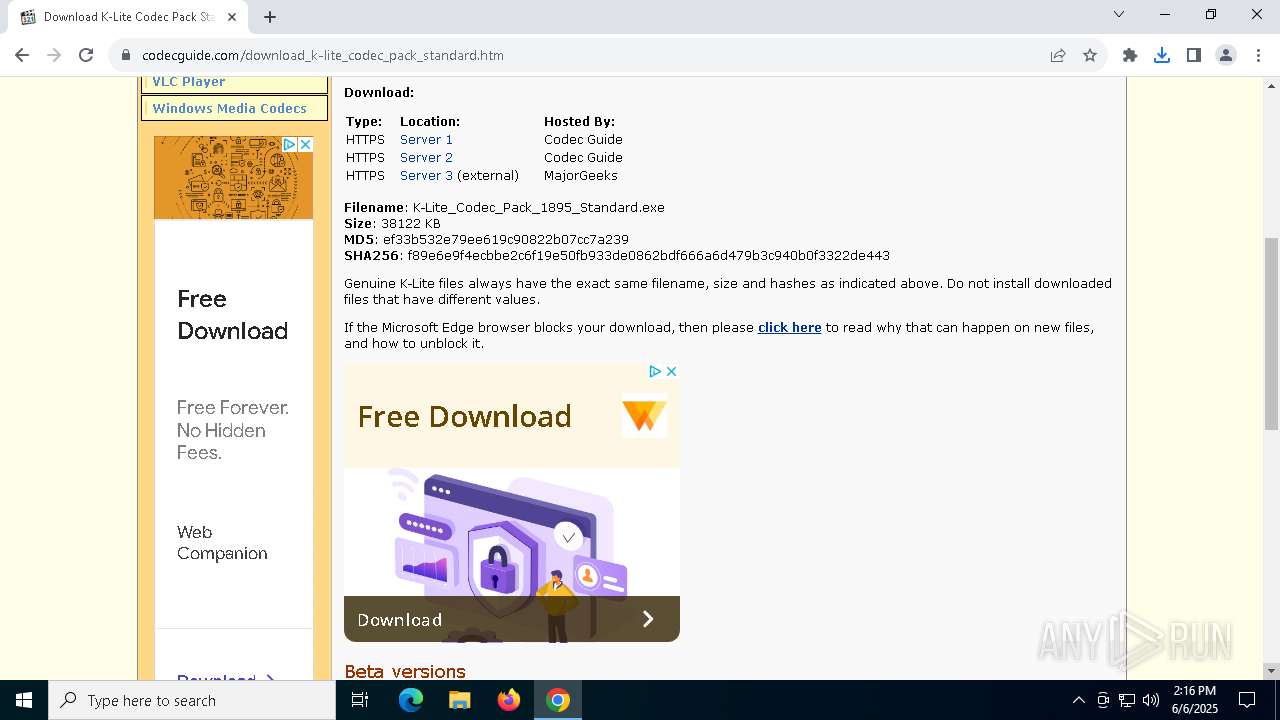Image resolution: width=1280 pixels, height=720 pixels.
Task: Share this page via toolbar icon
Action: pyautogui.click(x=1058, y=55)
